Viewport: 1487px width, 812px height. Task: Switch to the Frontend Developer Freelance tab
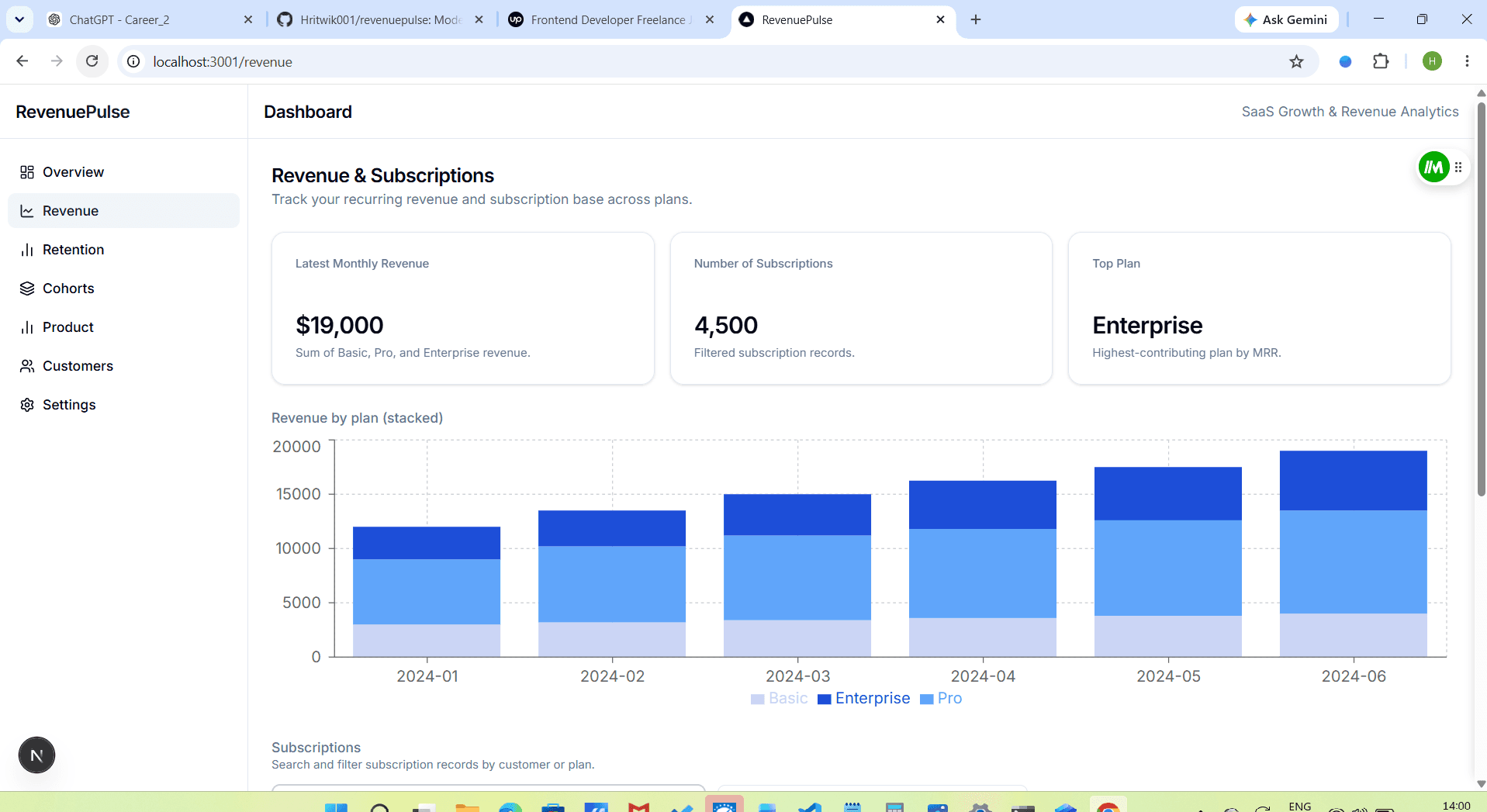coord(611,20)
